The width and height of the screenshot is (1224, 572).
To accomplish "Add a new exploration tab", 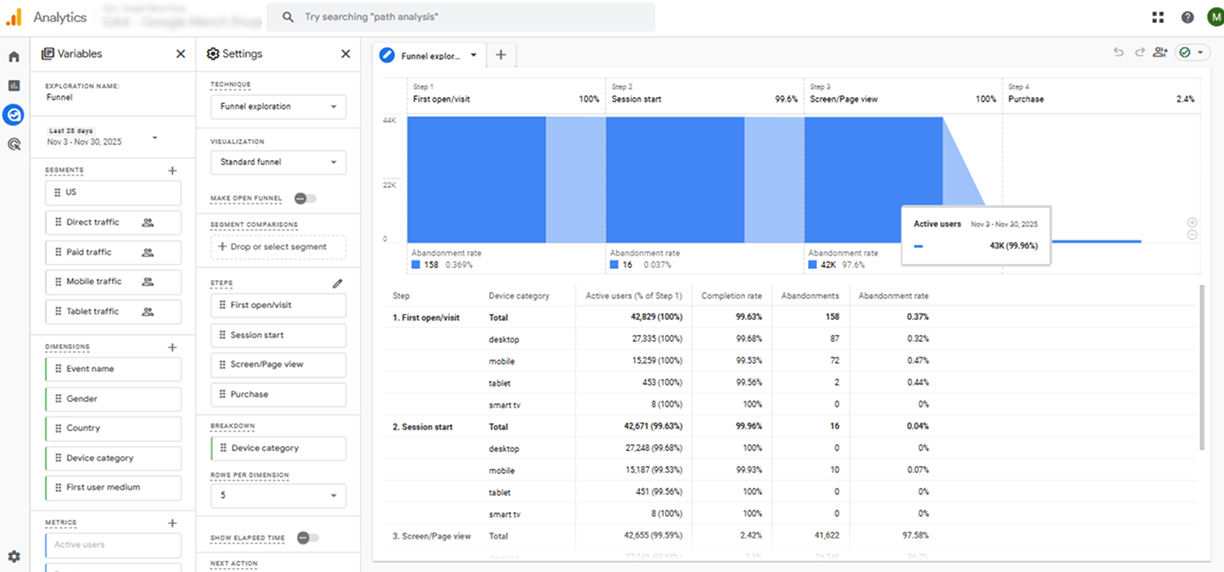I will [x=501, y=56].
